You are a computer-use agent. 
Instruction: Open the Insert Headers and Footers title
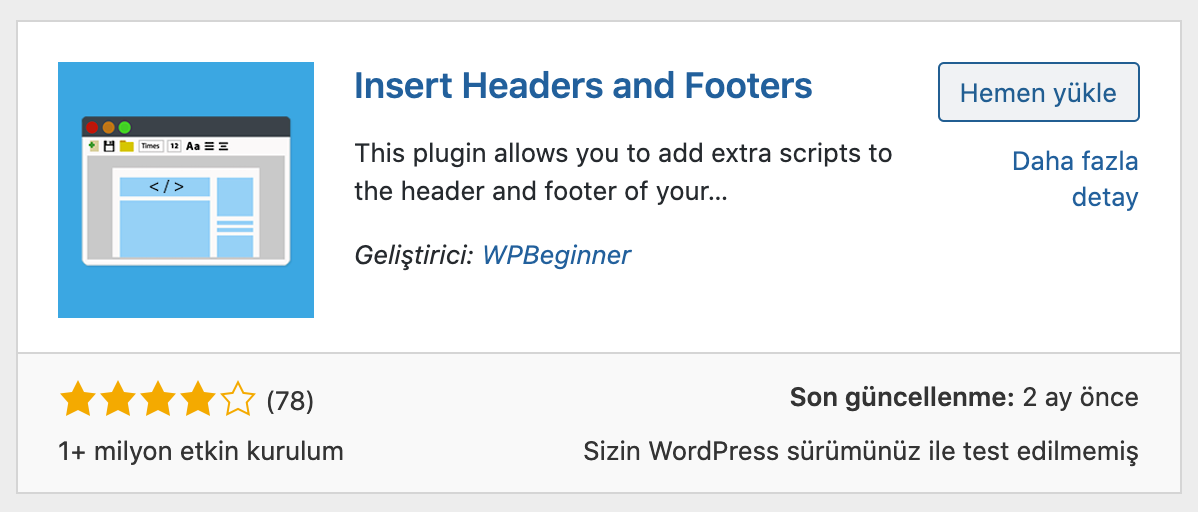[x=583, y=86]
